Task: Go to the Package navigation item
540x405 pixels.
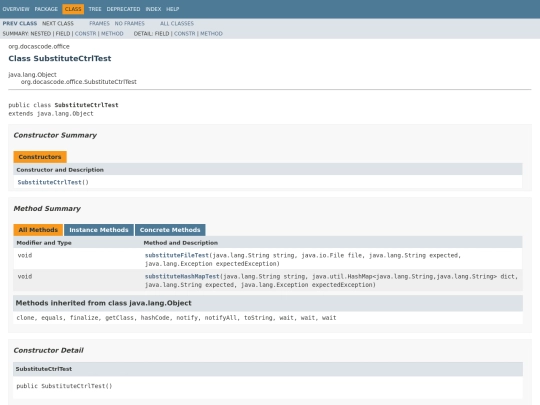Action: tap(46, 9)
